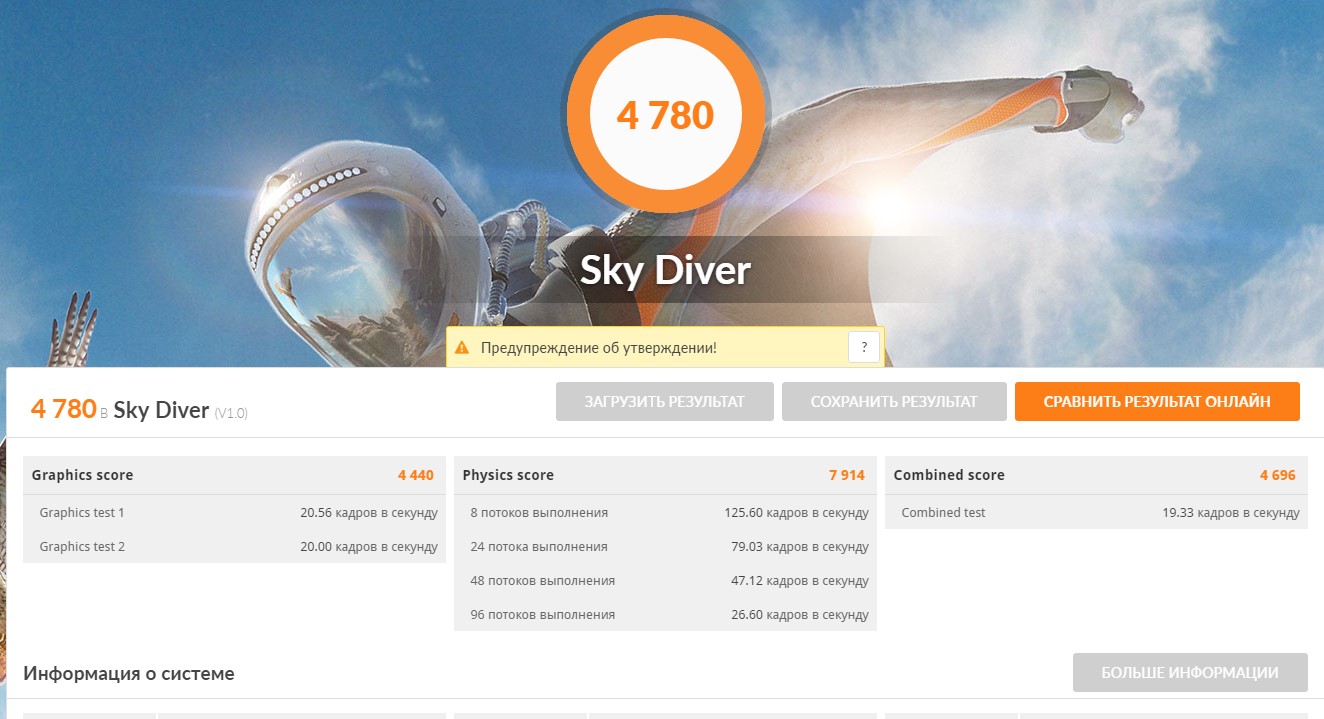
Task: Click the Combined score value 4 696
Action: pyautogui.click(x=1278, y=475)
